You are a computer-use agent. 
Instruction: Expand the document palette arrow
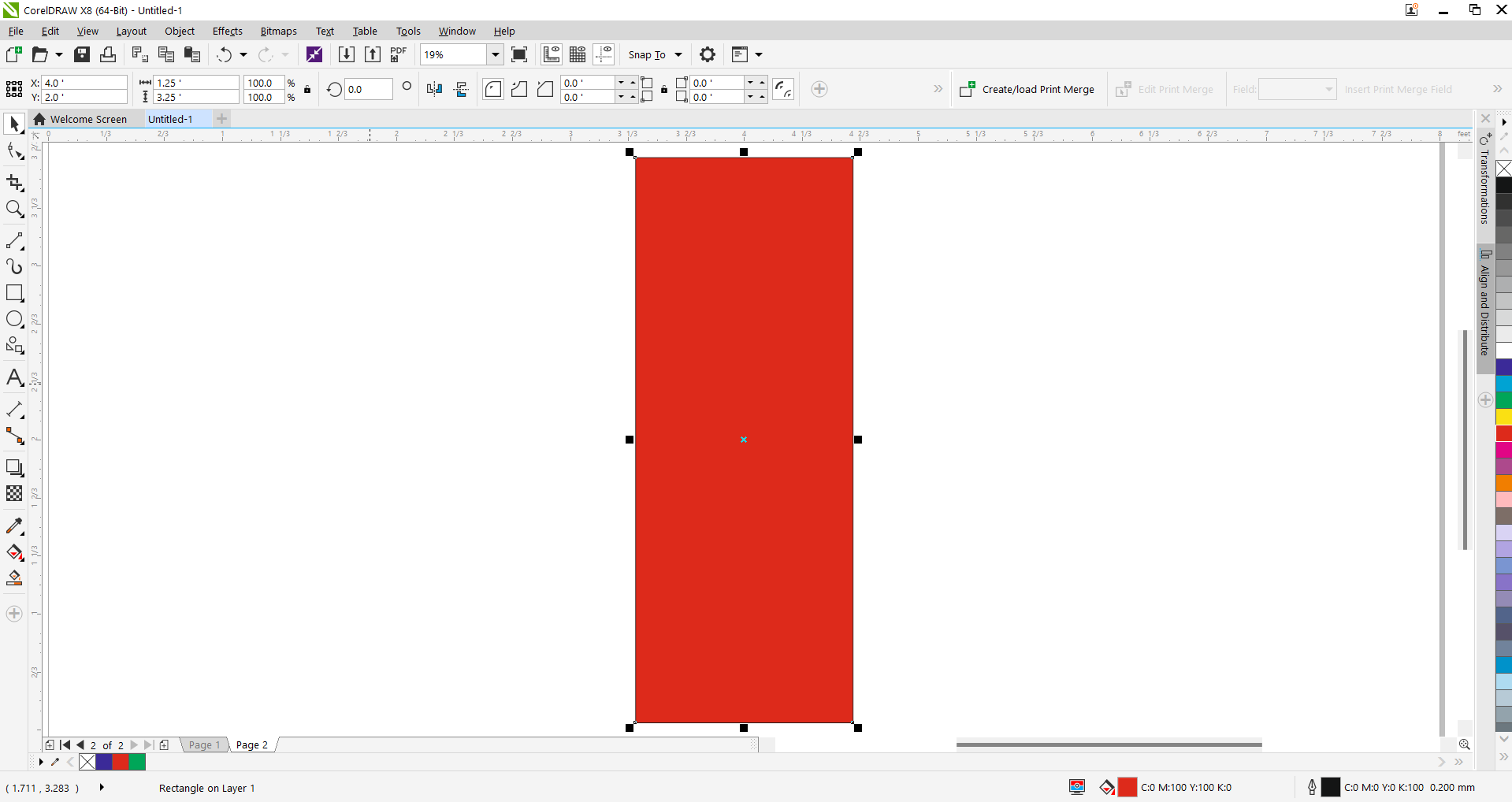pyautogui.click(x=41, y=762)
